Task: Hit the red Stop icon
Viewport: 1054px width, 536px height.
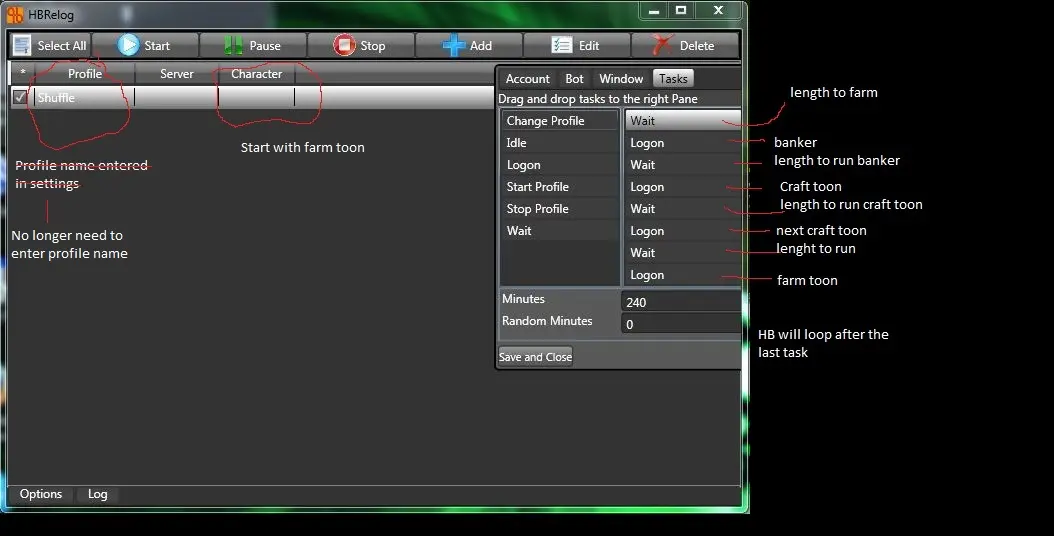Action: point(344,46)
